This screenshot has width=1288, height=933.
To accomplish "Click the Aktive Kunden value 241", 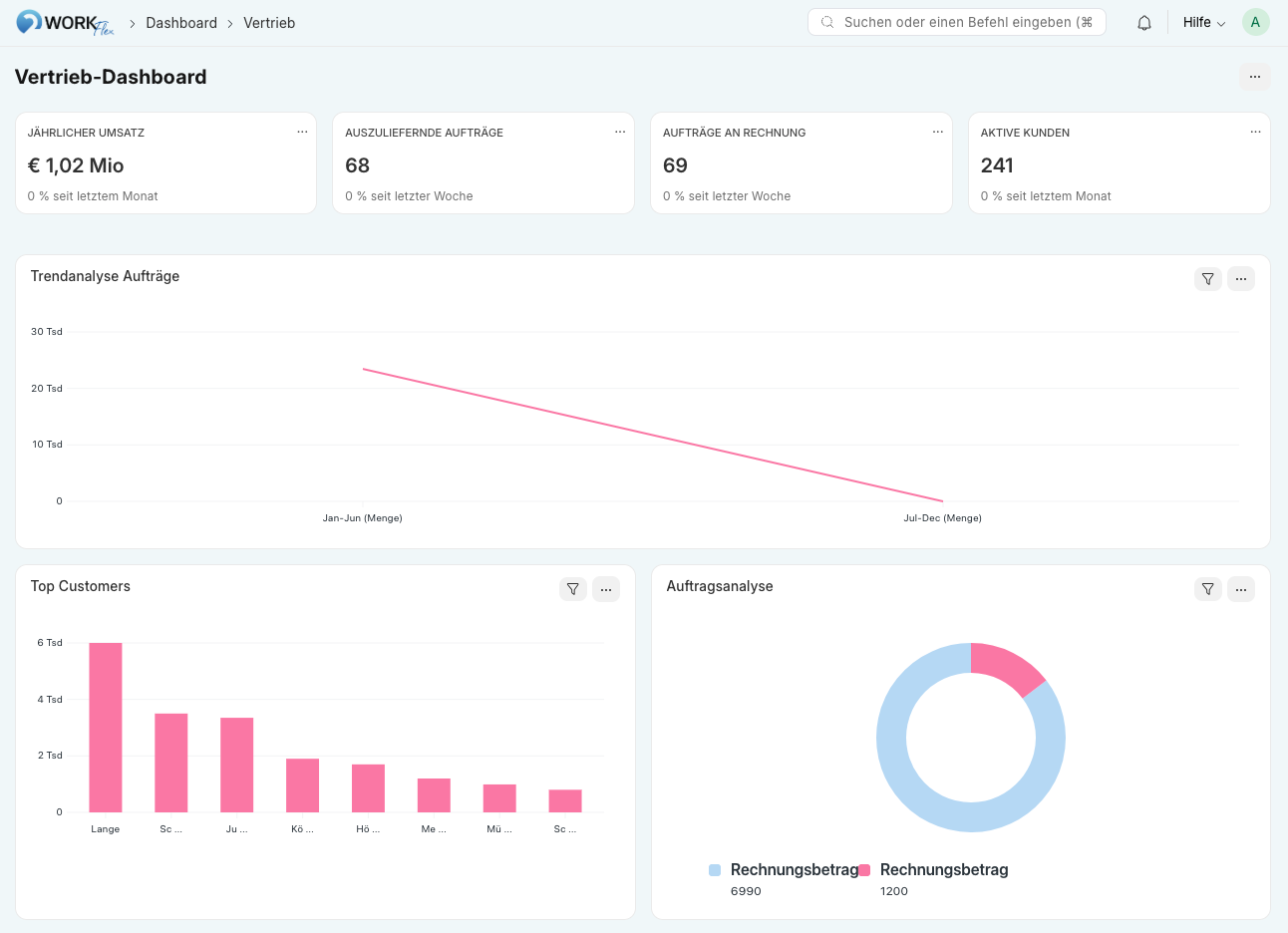I will tap(997, 165).
